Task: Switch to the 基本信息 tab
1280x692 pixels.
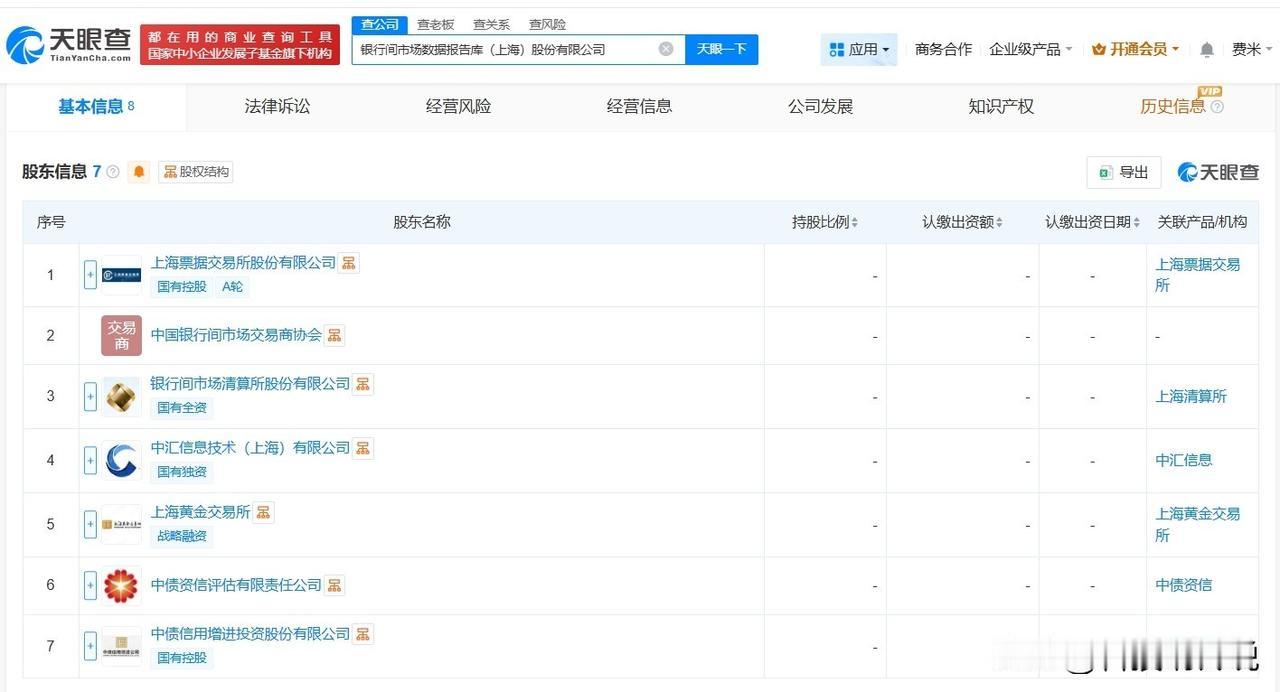Action: (96, 107)
